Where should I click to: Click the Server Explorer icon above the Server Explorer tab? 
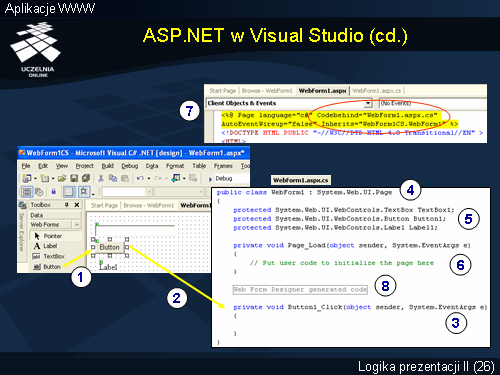22,205
